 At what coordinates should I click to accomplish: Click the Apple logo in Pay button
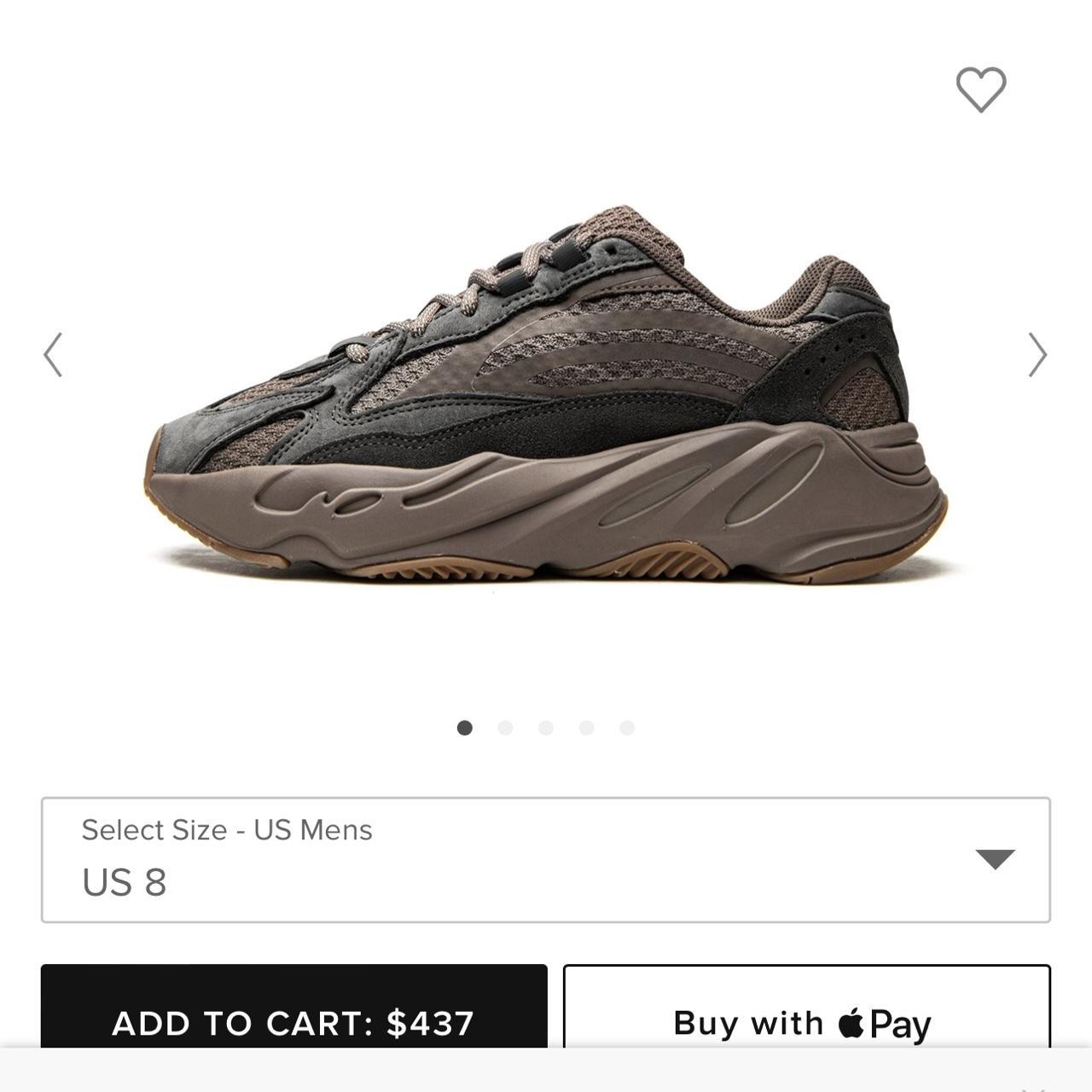pos(851,1021)
